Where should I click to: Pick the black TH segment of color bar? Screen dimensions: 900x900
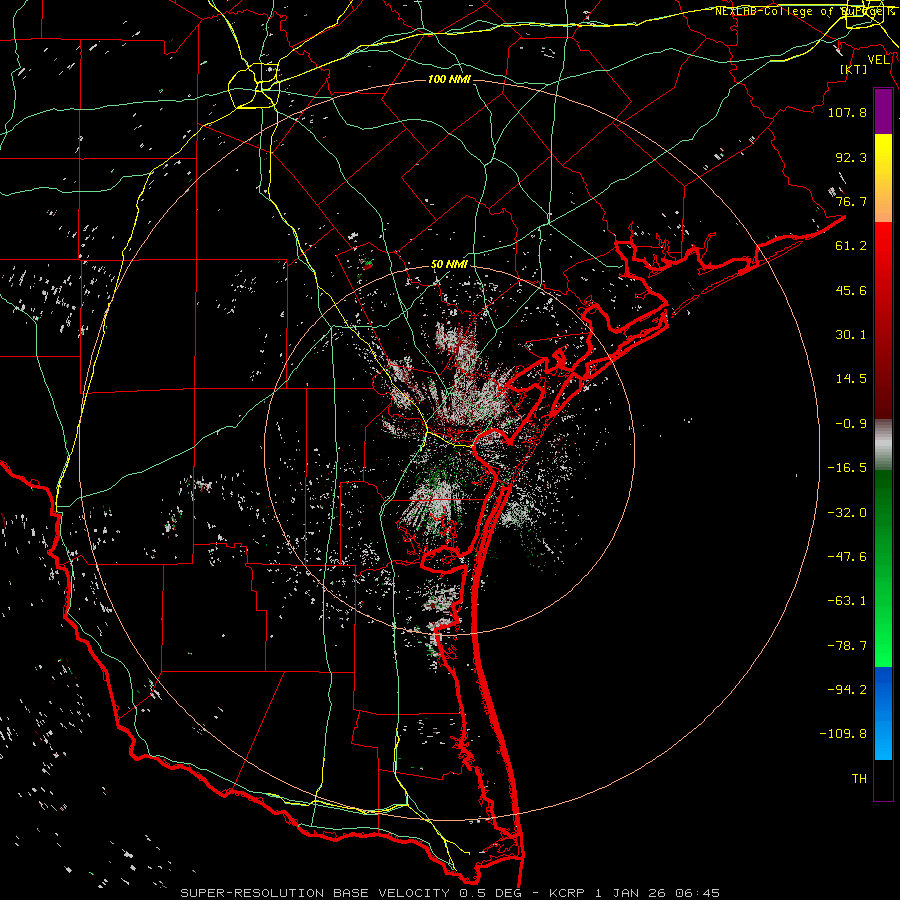(x=883, y=780)
